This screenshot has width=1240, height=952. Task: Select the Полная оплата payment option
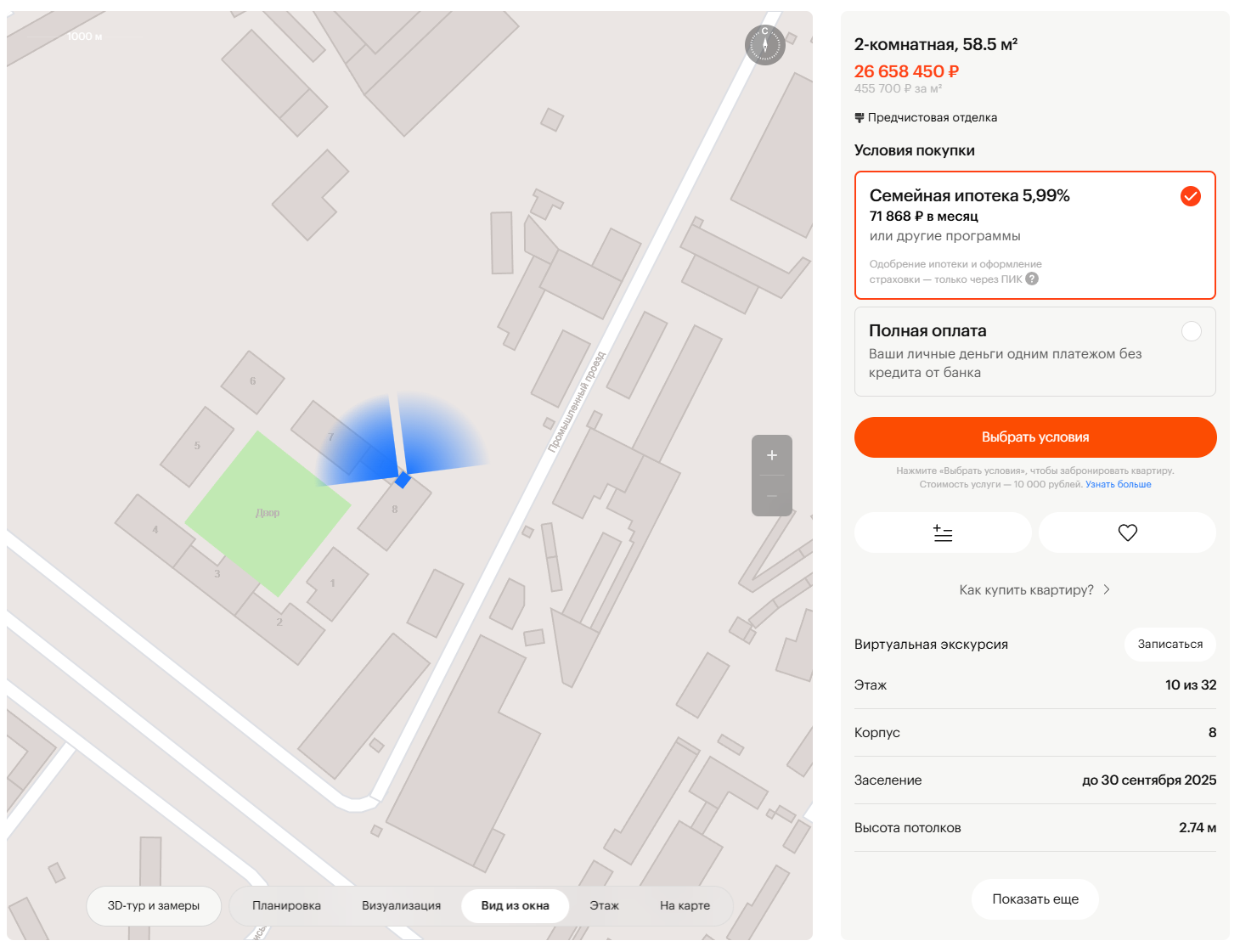1191,331
